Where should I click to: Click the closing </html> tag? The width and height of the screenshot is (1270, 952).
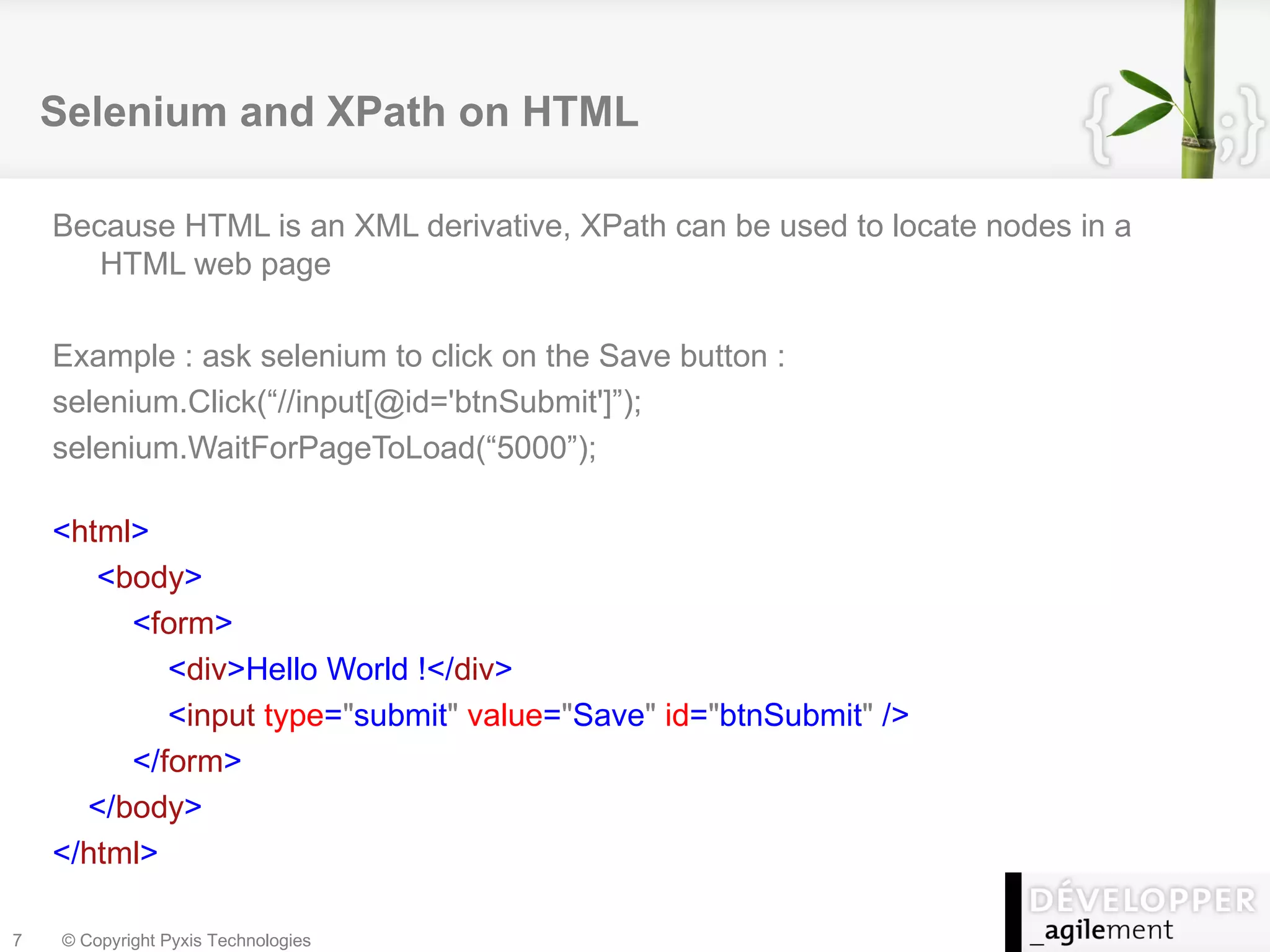tap(105, 853)
